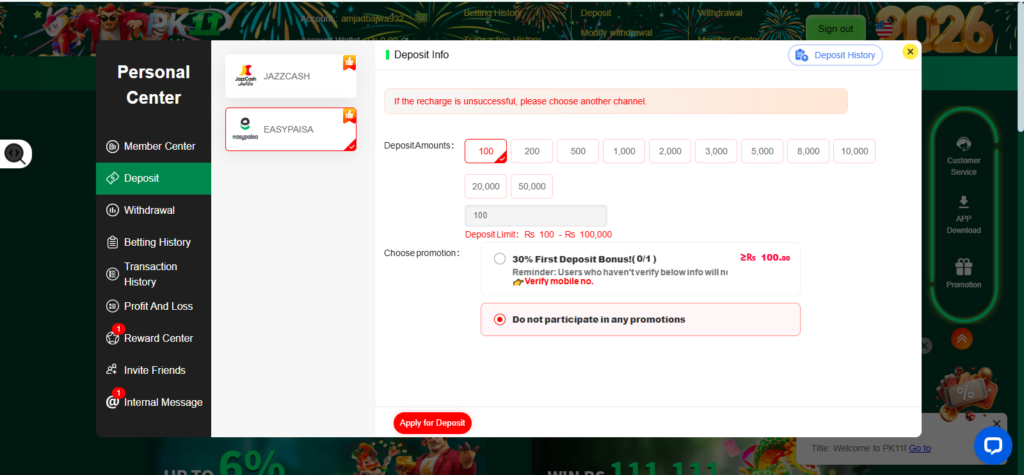The width and height of the screenshot is (1024, 475).
Task: Select the 200 deposit amount
Action: pos(532,151)
